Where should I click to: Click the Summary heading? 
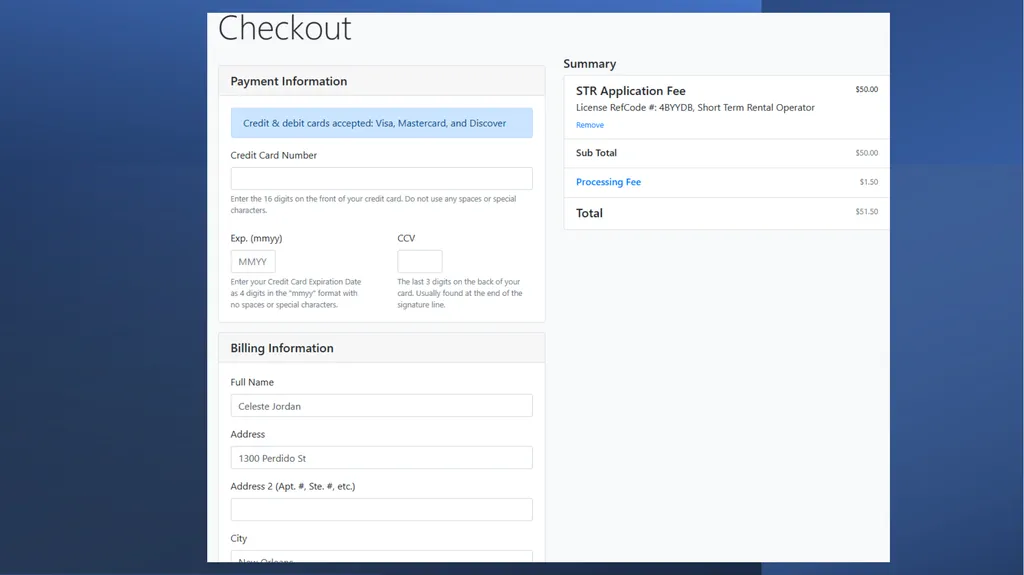point(590,64)
